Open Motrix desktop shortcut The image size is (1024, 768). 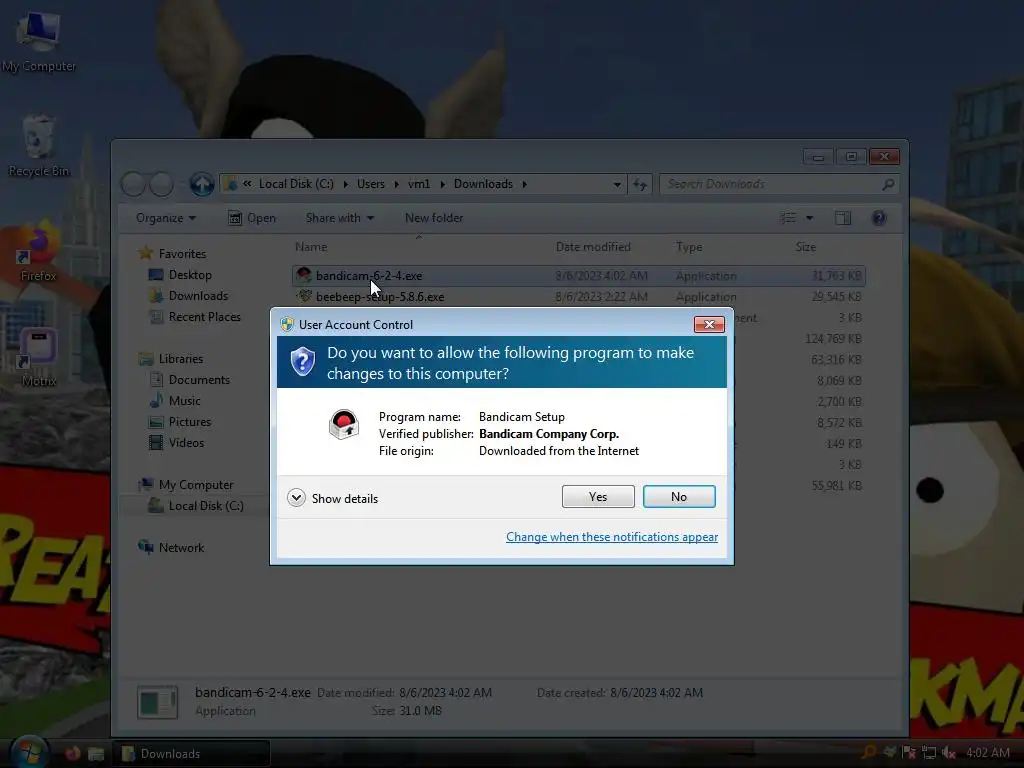click(39, 358)
